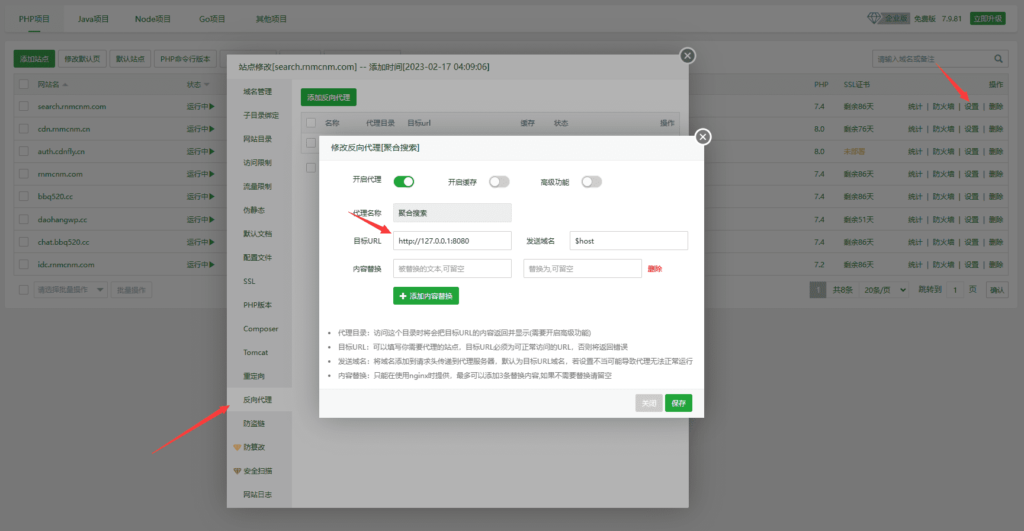Turn off the 开启代理 switch
Screen dimensions: 1024x531
click(404, 182)
